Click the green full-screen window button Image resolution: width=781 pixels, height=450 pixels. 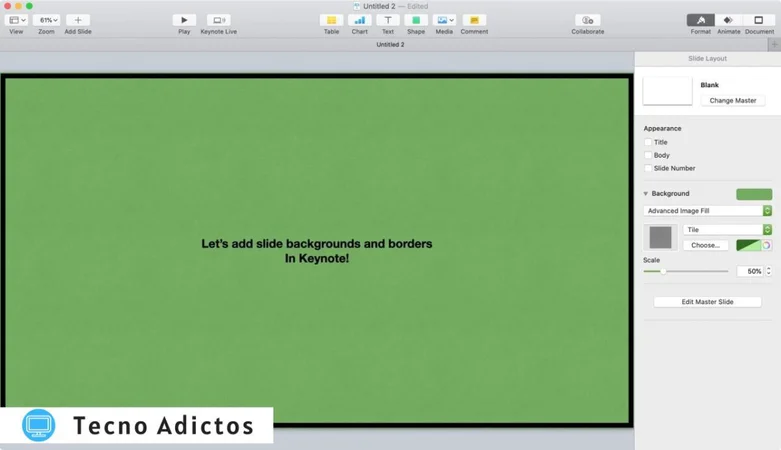pos(29,6)
